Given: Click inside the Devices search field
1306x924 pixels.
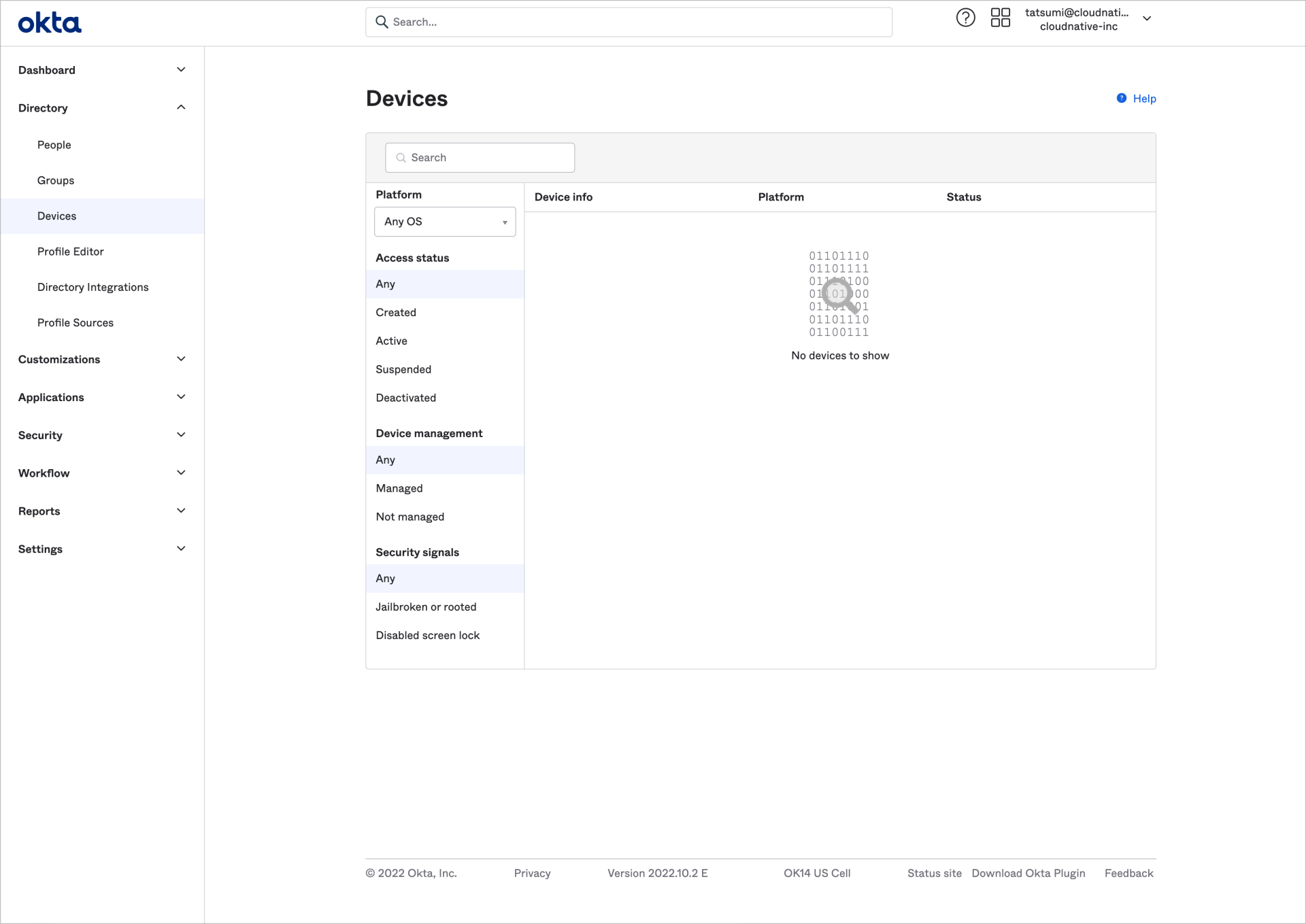Looking at the screenshot, I should (x=483, y=157).
